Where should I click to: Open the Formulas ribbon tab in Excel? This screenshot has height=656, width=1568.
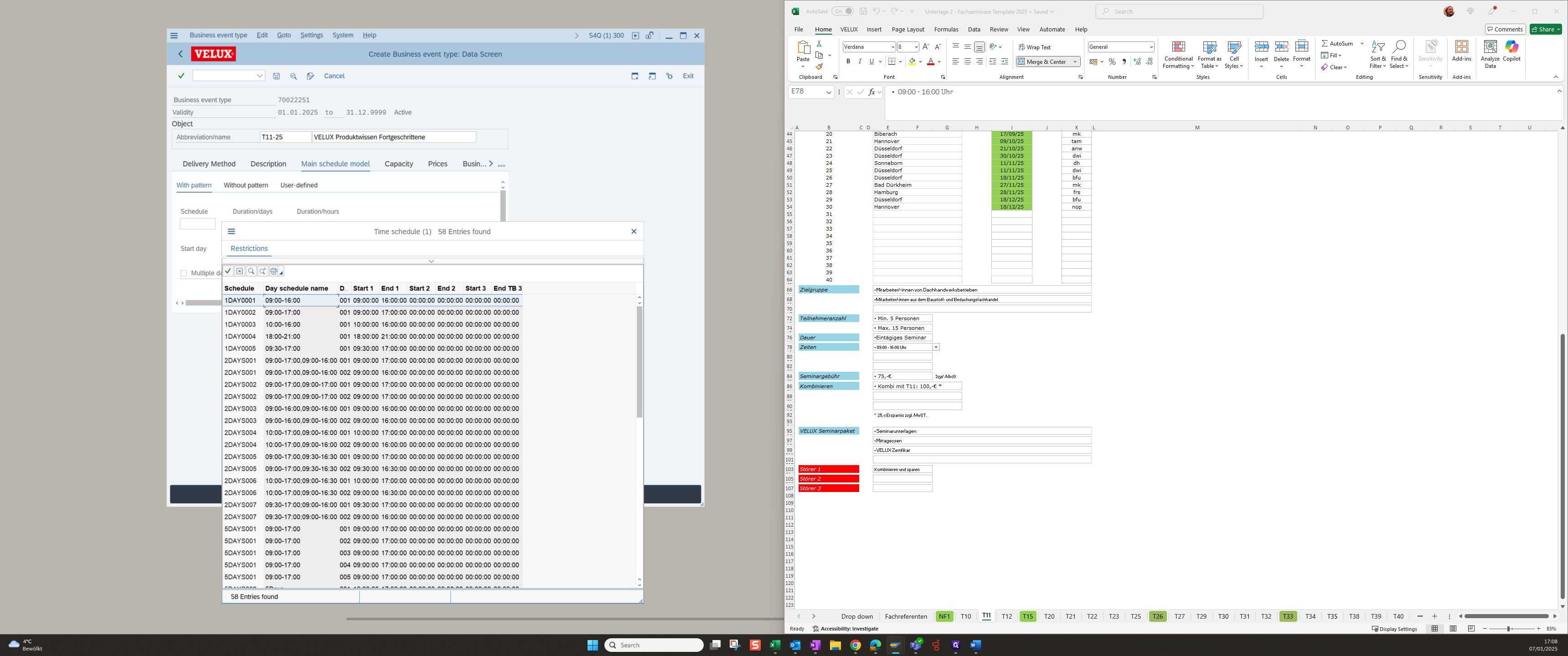(946, 29)
